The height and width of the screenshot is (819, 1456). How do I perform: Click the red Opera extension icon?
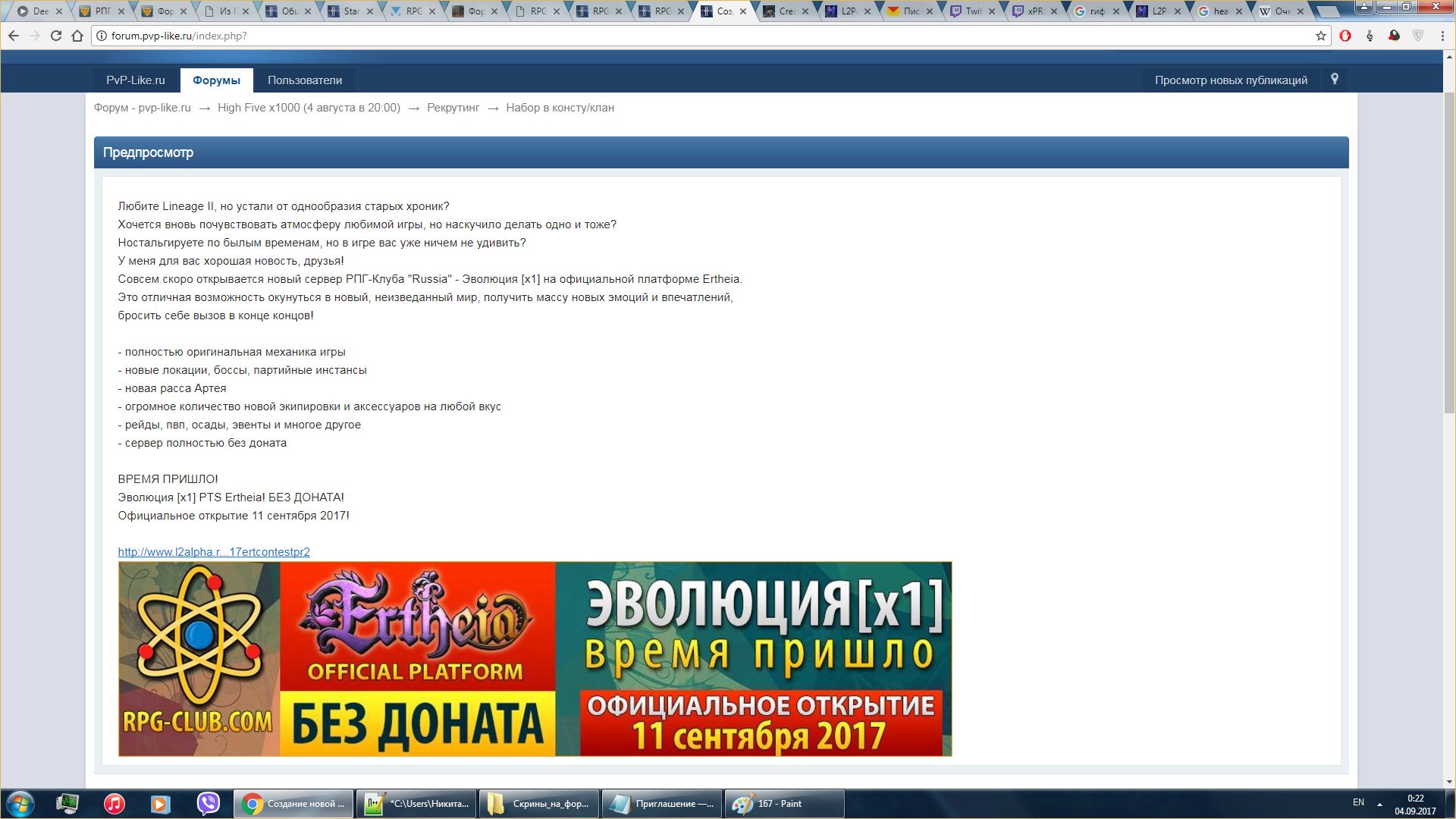pos(1345,36)
